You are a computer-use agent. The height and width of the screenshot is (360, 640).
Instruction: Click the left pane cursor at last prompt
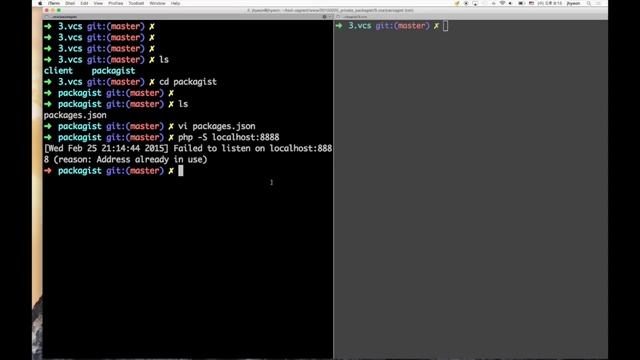(x=181, y=171)
